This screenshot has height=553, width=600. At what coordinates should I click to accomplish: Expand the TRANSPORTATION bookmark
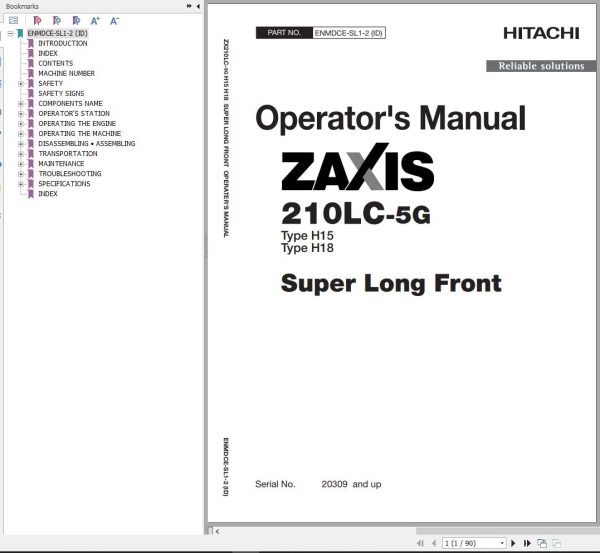point(21,154)
